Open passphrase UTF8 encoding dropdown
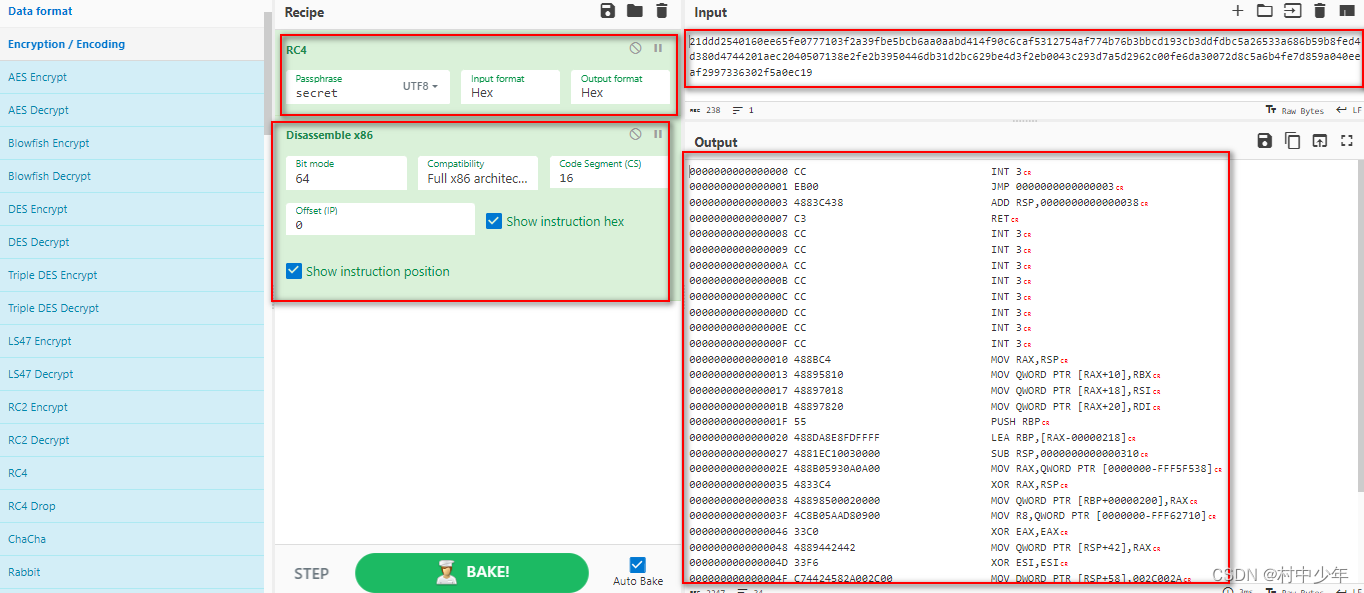This screenshot has width=1364, height=593. click(x=420, y=86)
